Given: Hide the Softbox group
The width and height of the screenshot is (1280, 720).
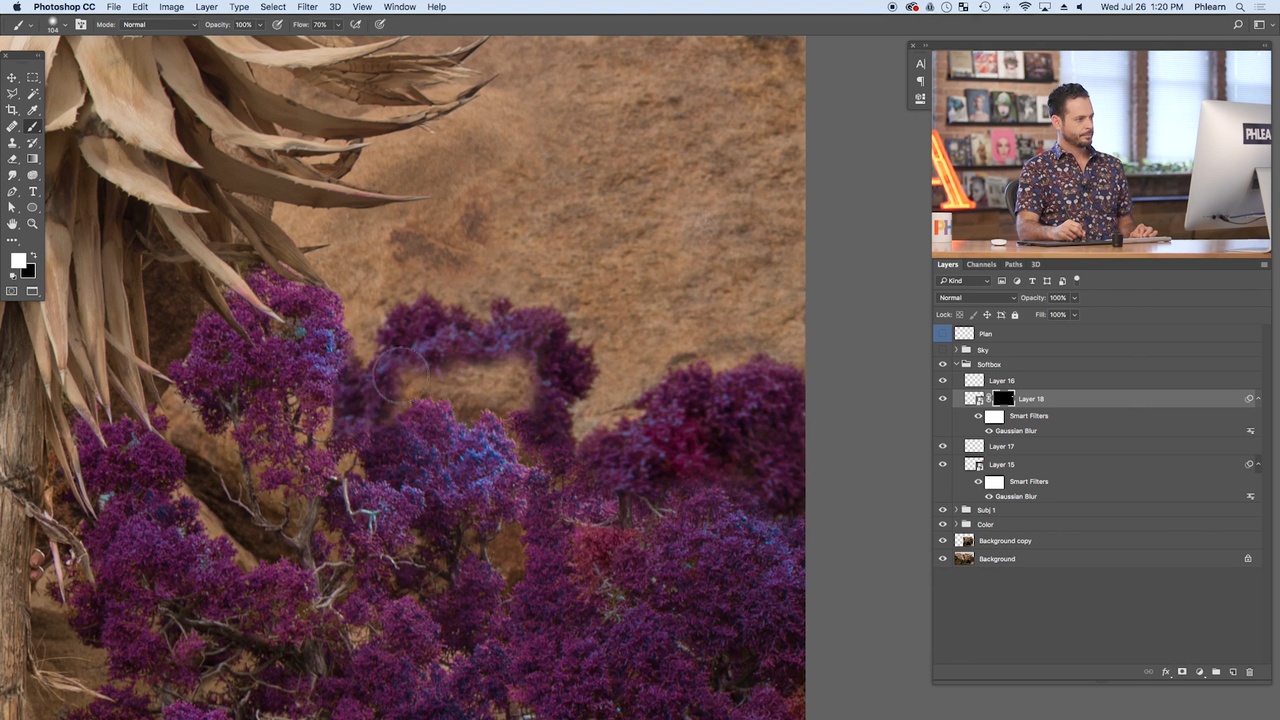Looking at the screenshot, I should [942, 364].
